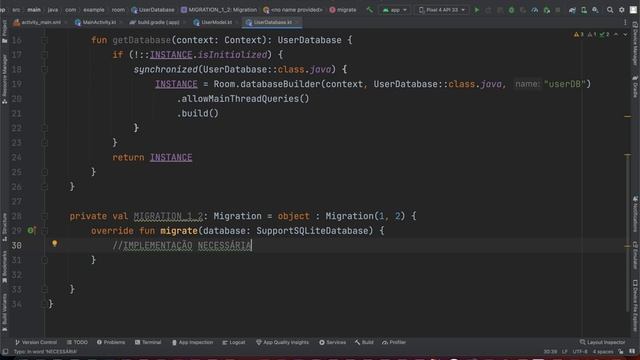
Task: Open the Emulator panel on right sidebar
Action: pos(635,255)
